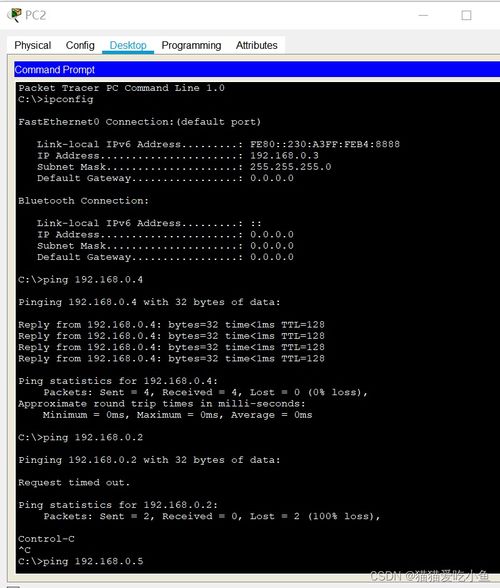Select the Desktop tab
This screenshot has width=500, height=588.
(x=128, y=45)
